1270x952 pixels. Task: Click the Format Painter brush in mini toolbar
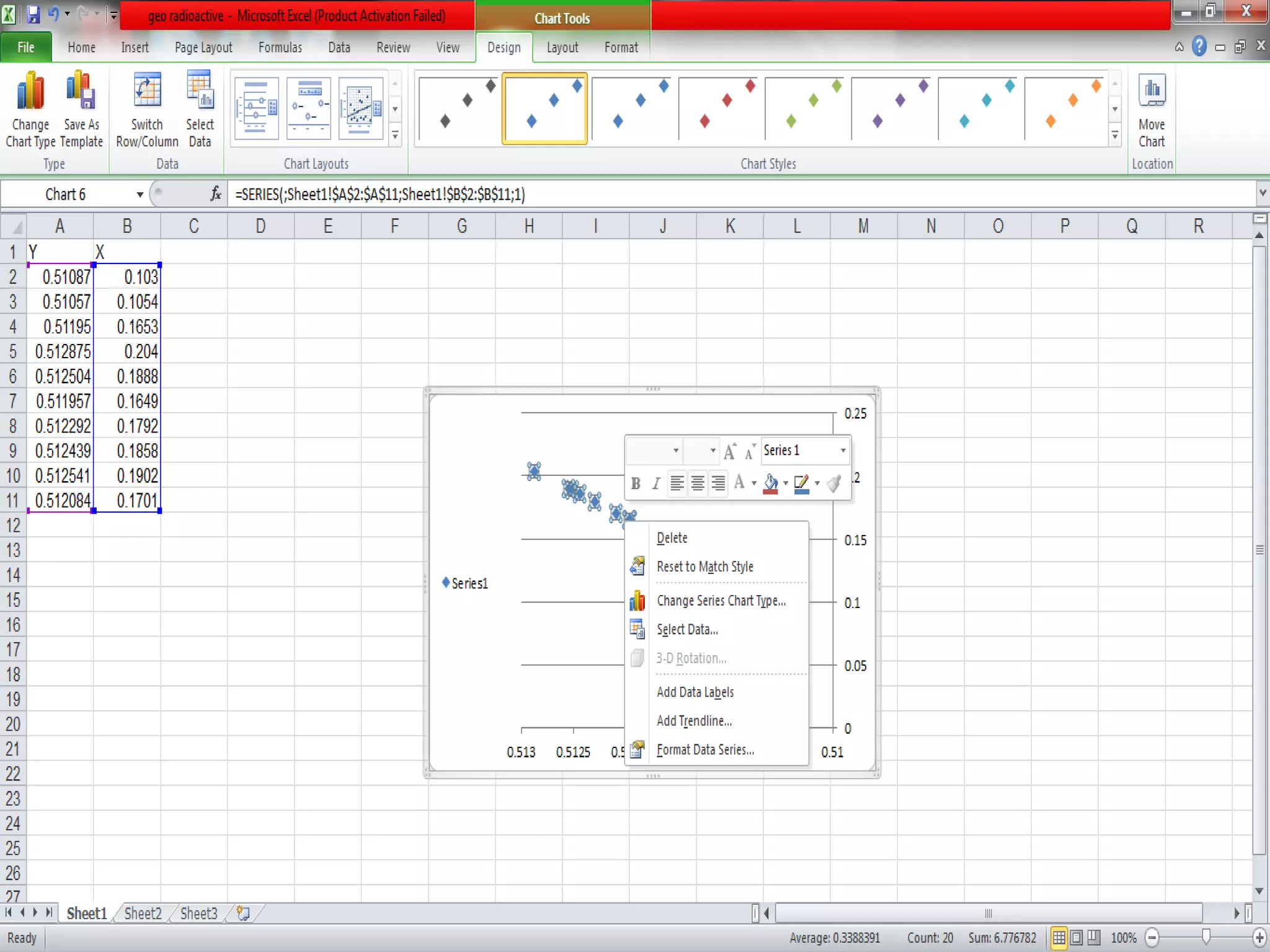coord(834,483)
